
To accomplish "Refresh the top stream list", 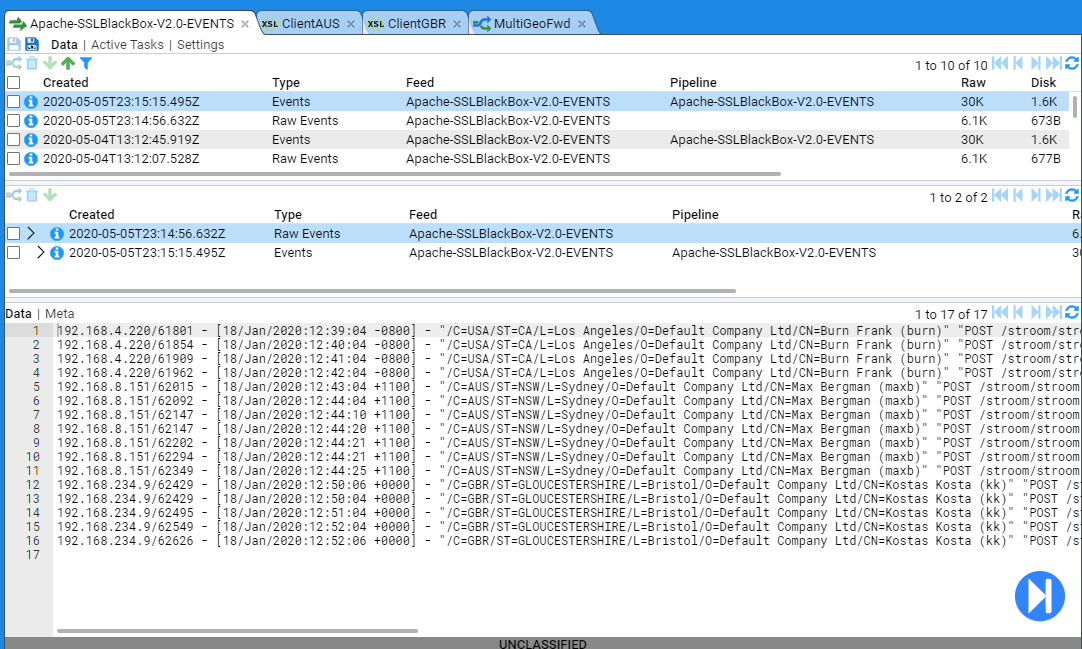I will coord(1072,64).
